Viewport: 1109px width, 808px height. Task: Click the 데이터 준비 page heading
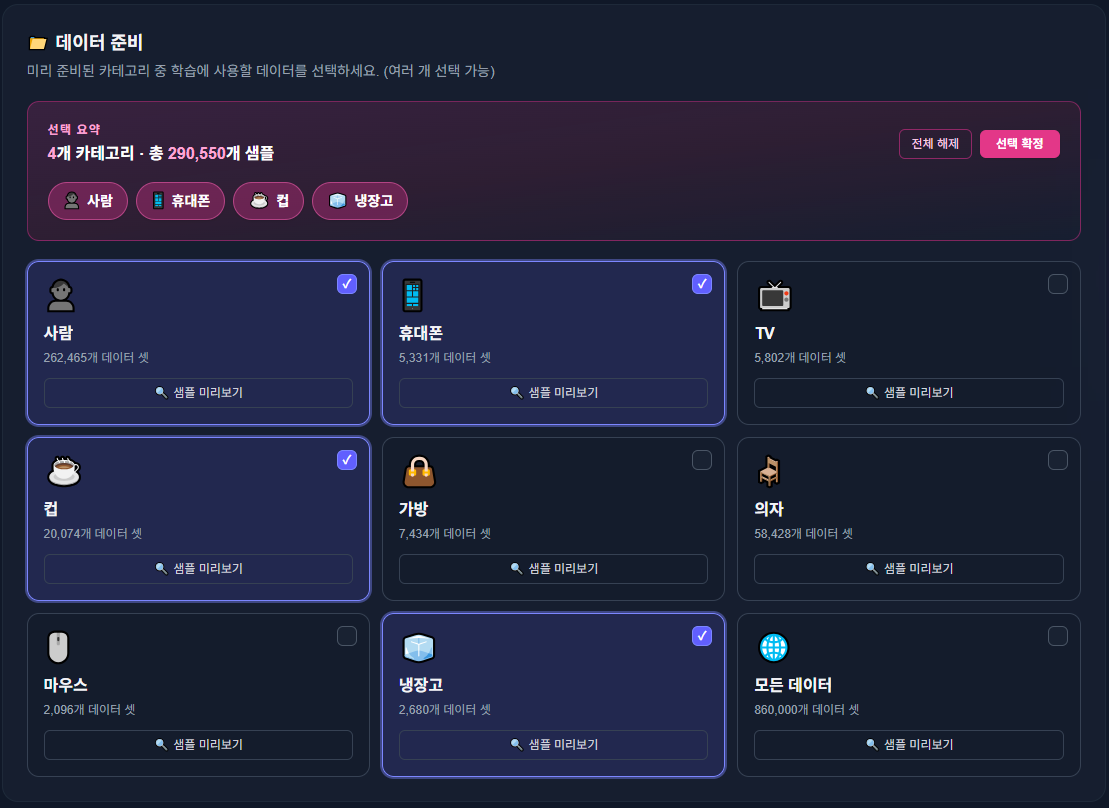click(99, 42)
